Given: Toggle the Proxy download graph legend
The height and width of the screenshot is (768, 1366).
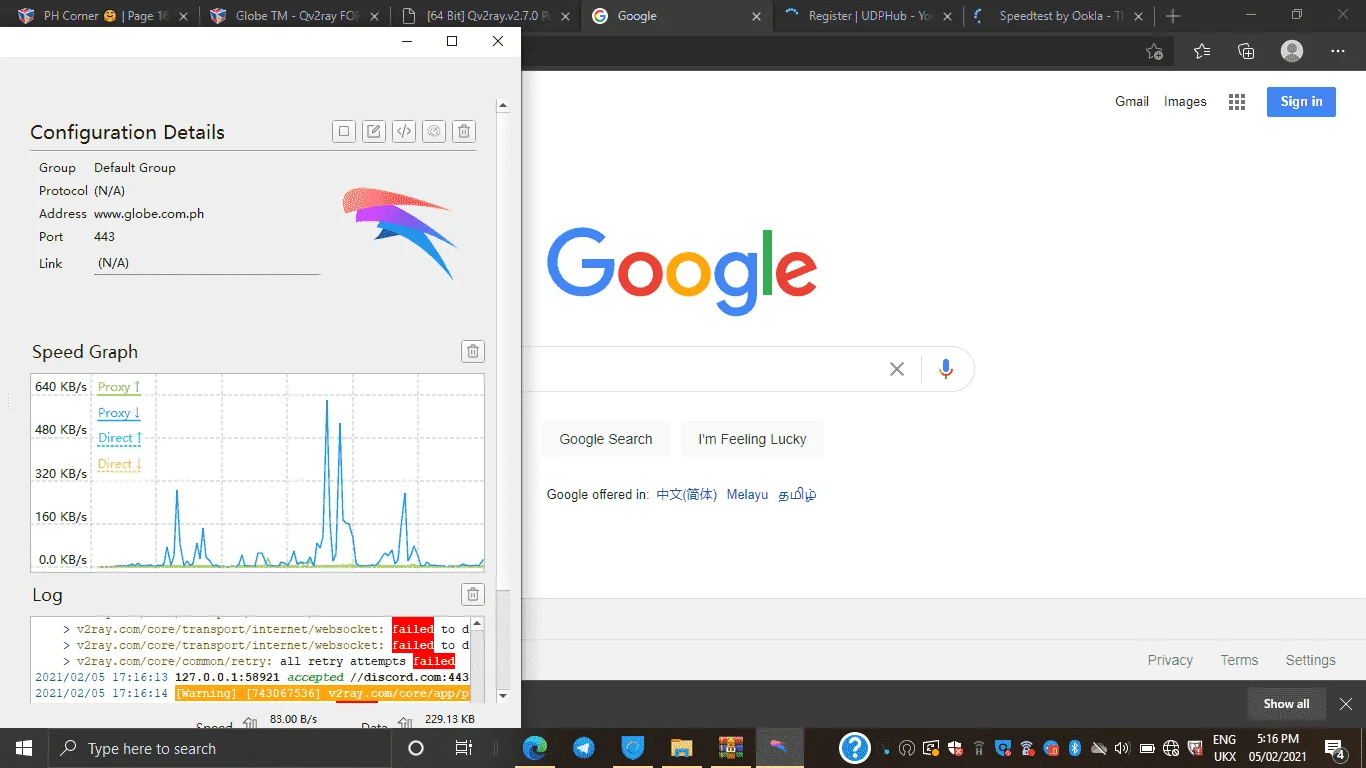Looking at the screenshot, I should tap(119, 413).
